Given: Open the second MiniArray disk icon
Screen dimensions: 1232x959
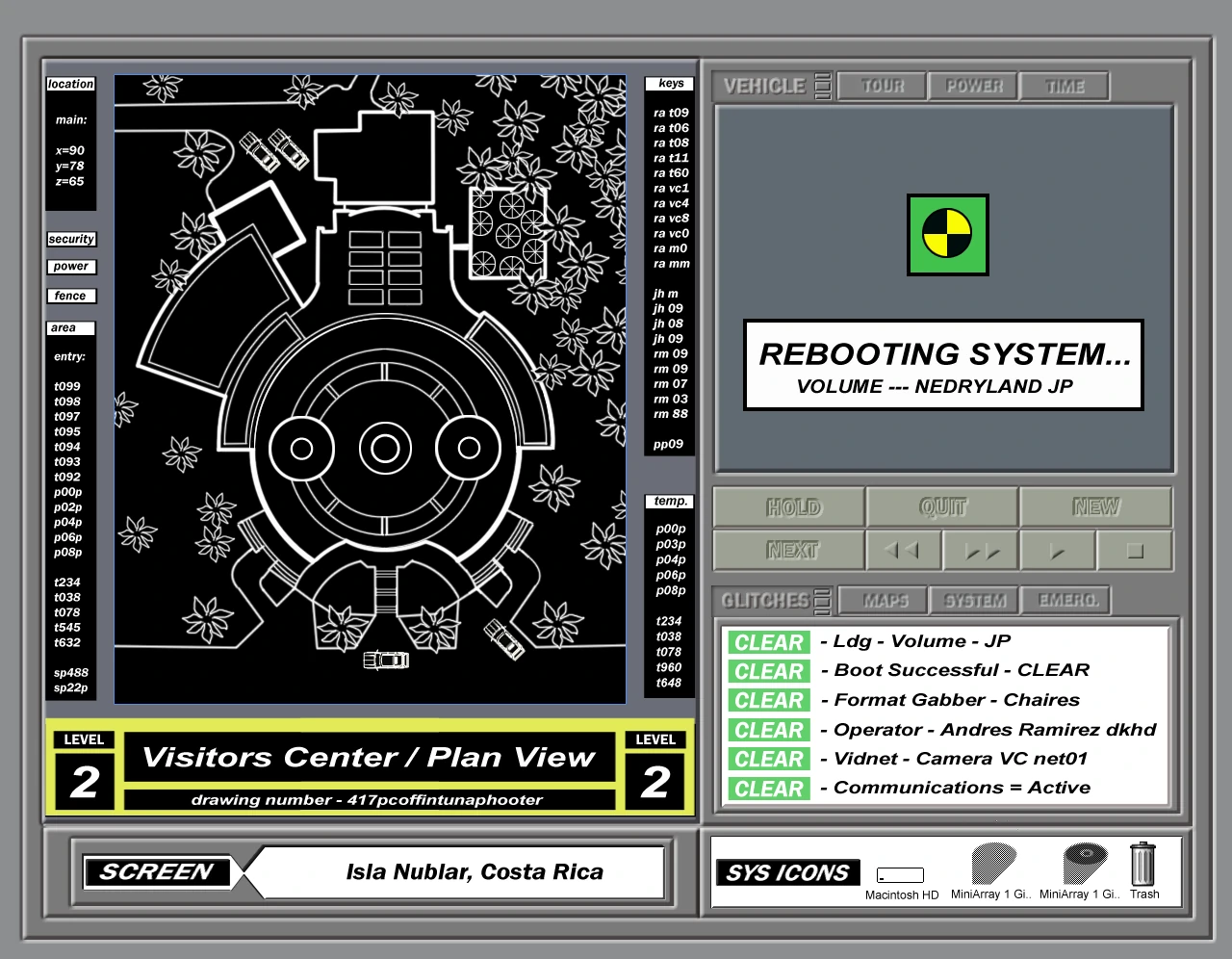Looking at the screenshot, I should pyautogui.click(x=1084, y=864).
